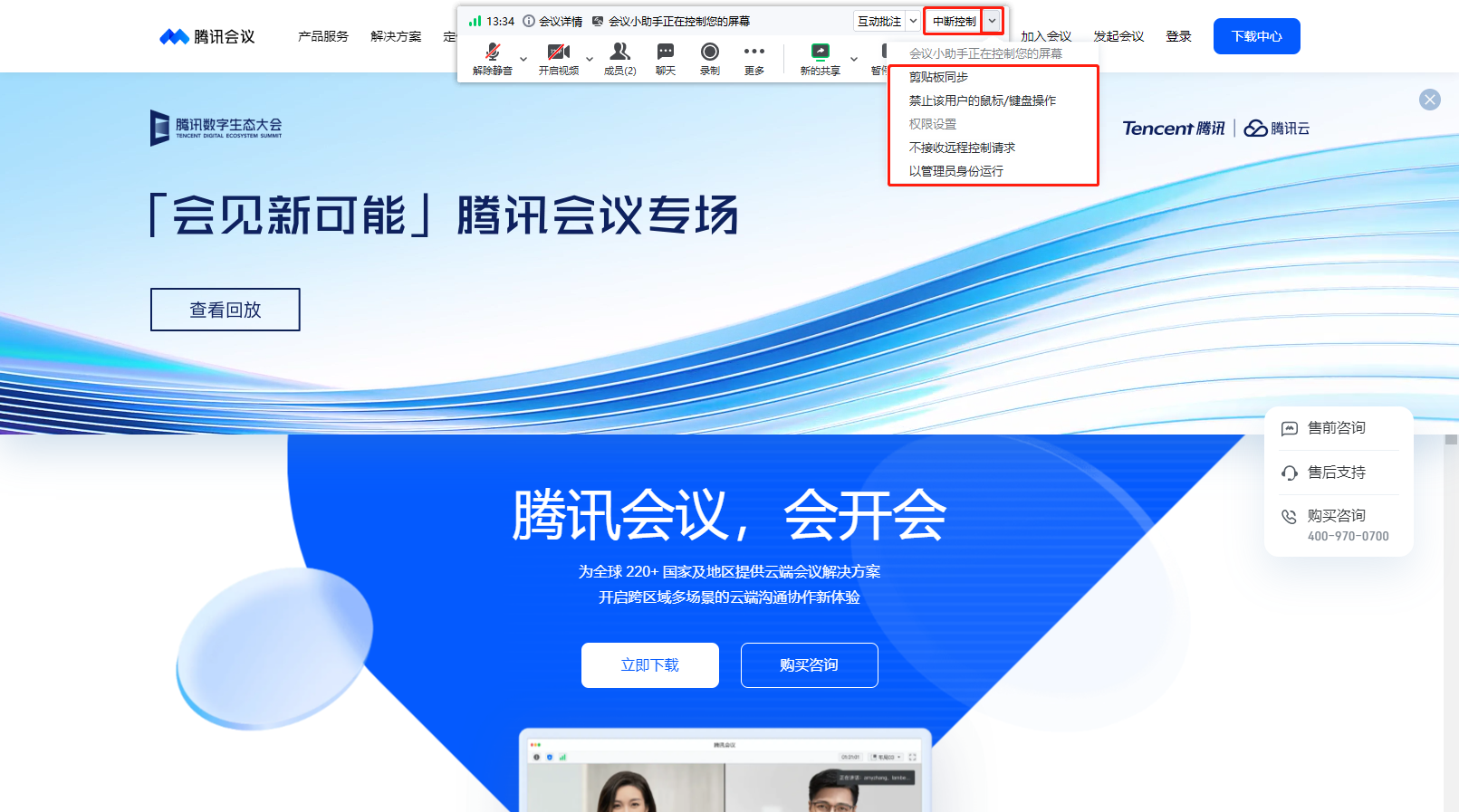Click the 腾讯云 cloud logo on banner
The image size is (1459, 812).
tap(1277, 129)
